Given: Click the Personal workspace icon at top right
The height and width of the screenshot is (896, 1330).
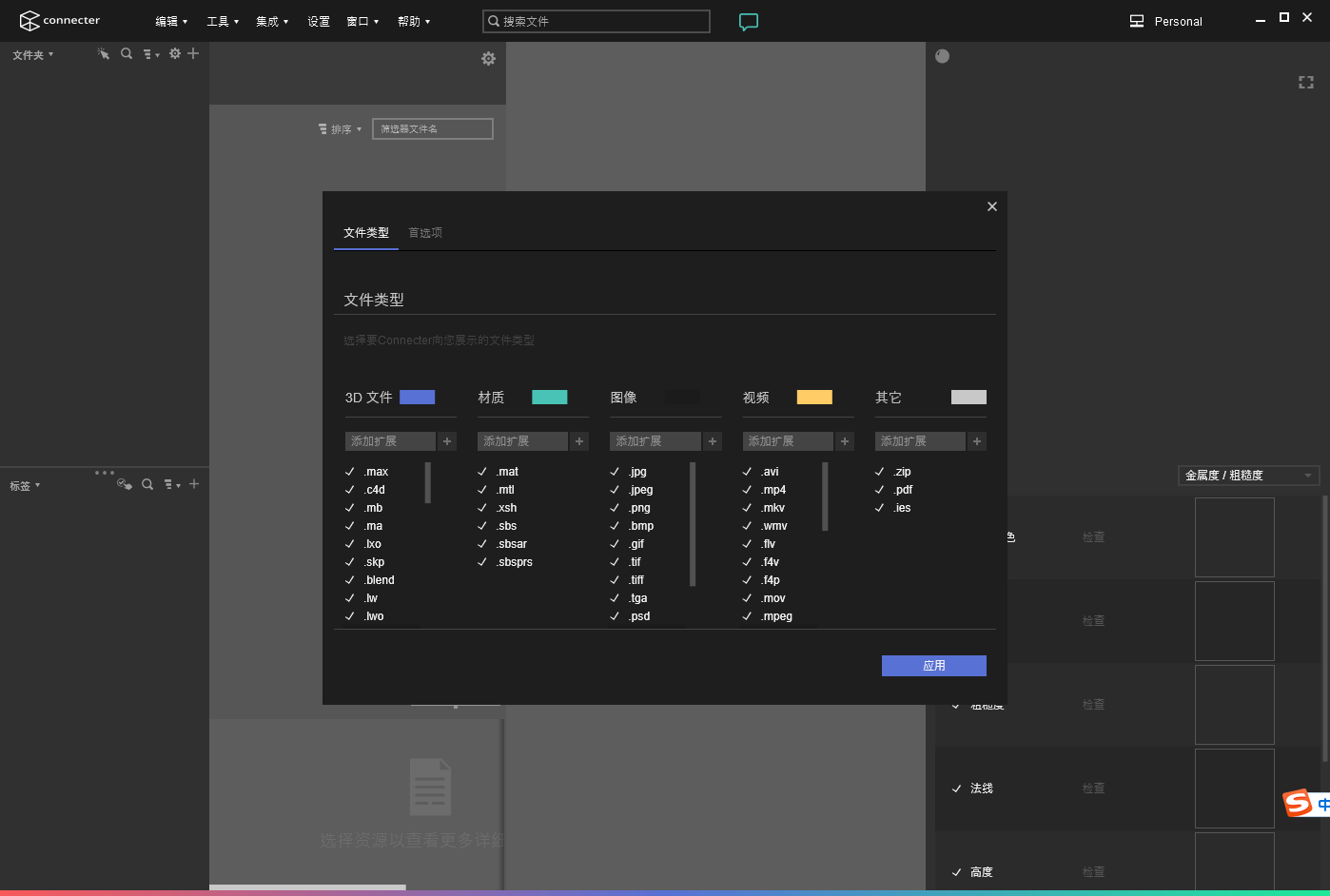Looking at the screenshot, I should (x=1136, y=20).
